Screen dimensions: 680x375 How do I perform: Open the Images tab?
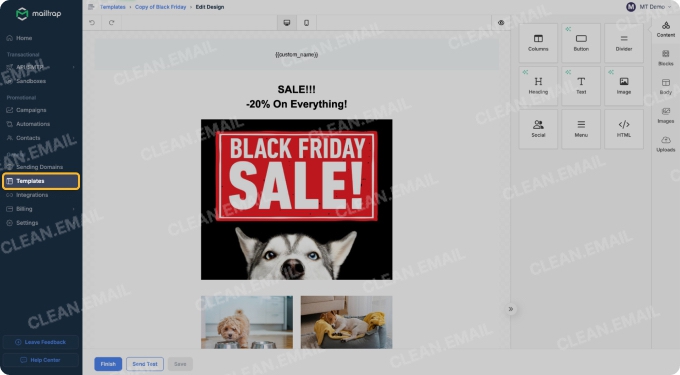[x=665, y=116]
